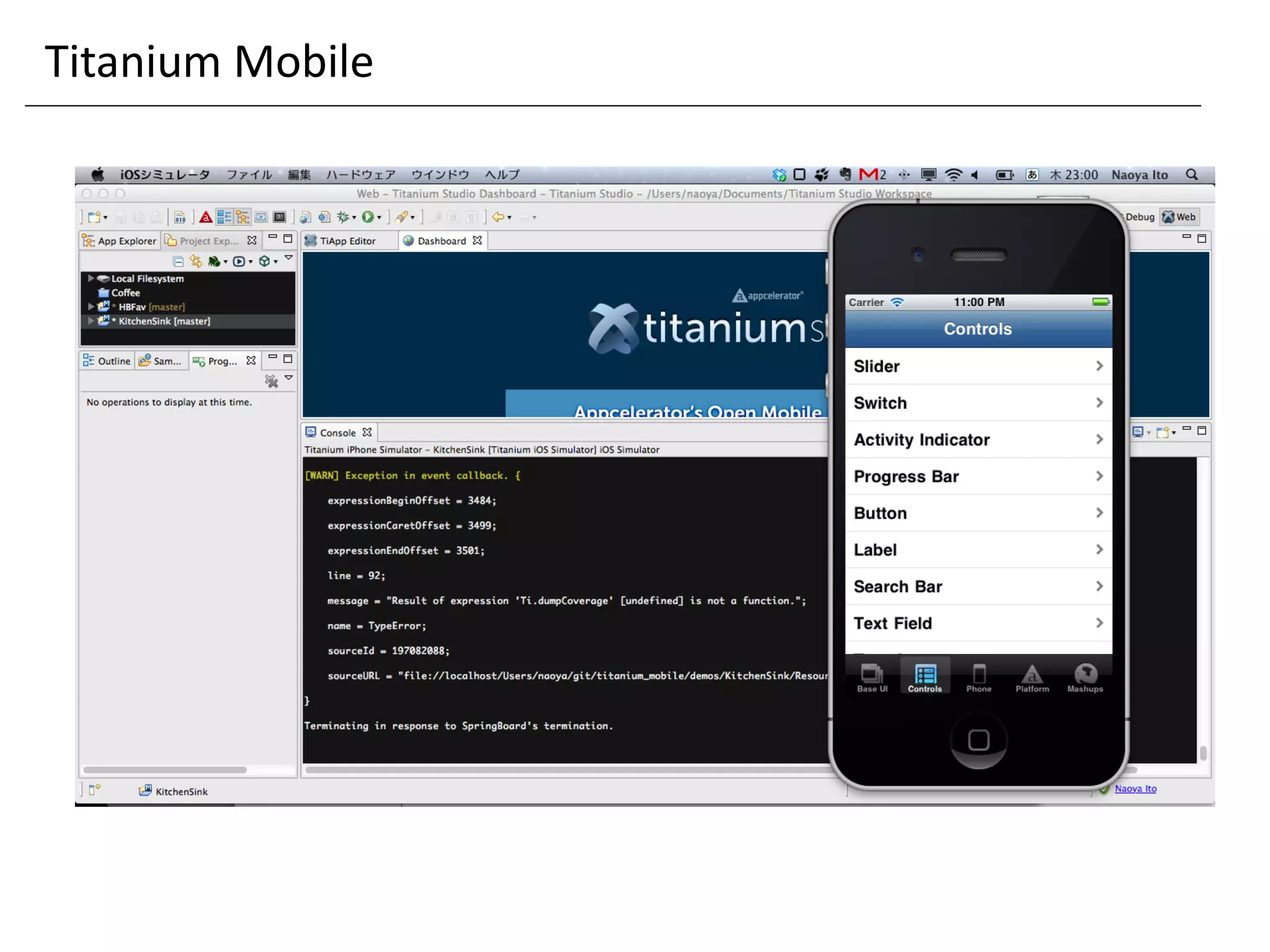Expand the Local Filesystem tree node
The image size is (1270, 952).
coord(91,278)
